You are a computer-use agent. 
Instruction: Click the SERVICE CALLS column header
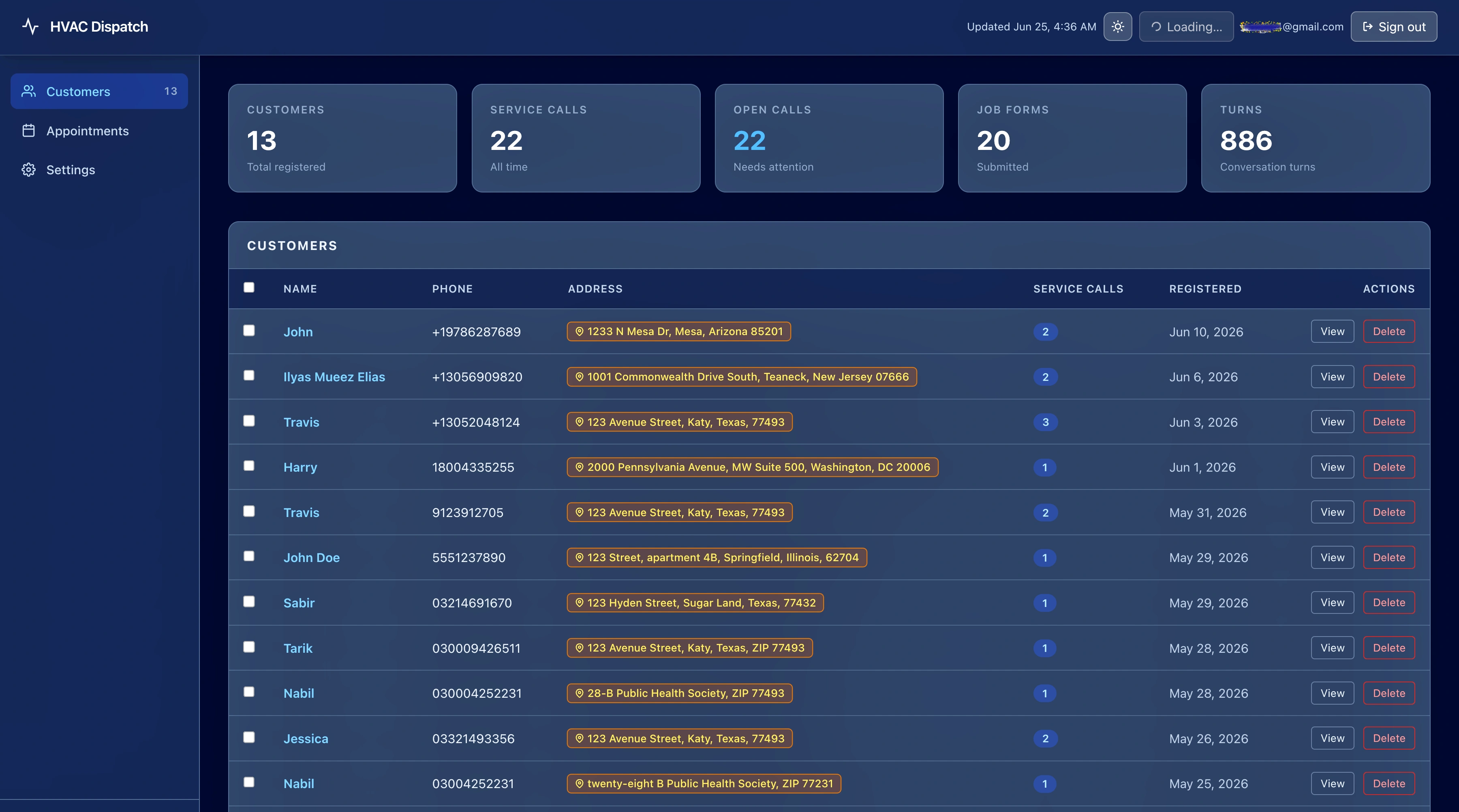click(1078, 289)
